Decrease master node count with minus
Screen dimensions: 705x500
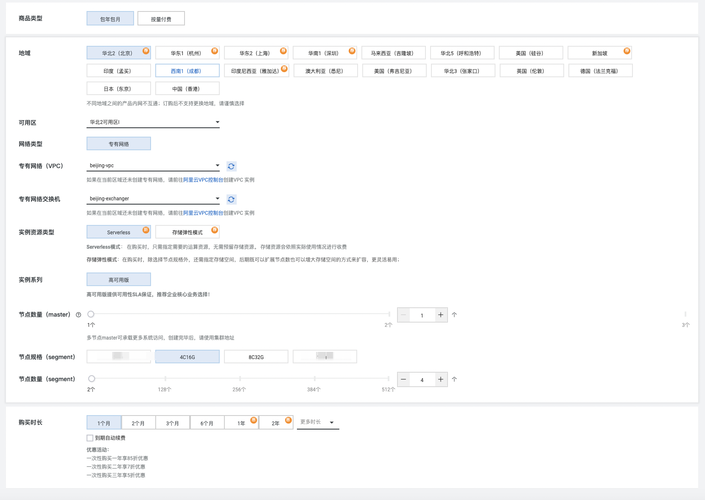403,315
